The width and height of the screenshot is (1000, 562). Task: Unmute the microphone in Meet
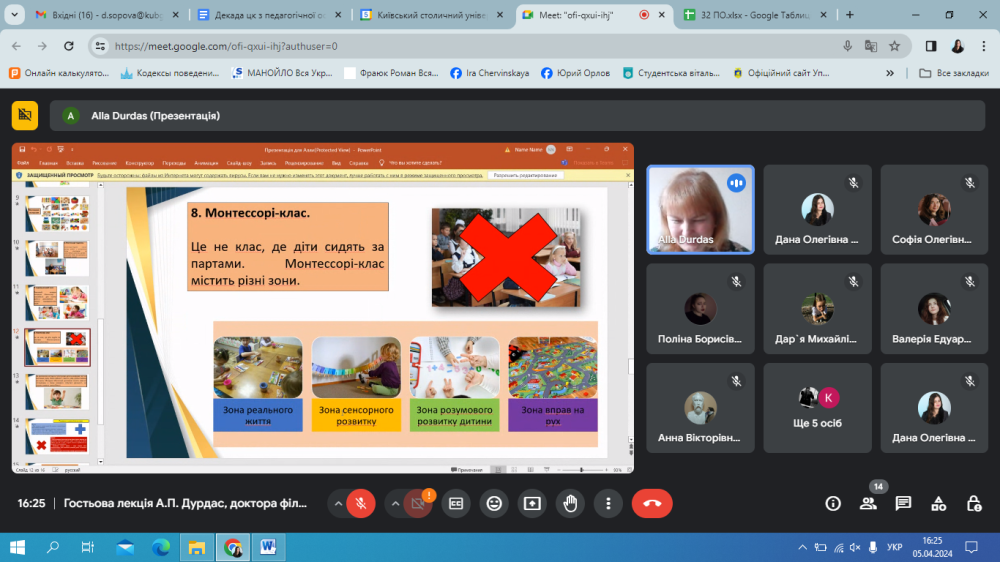[361, 503]
